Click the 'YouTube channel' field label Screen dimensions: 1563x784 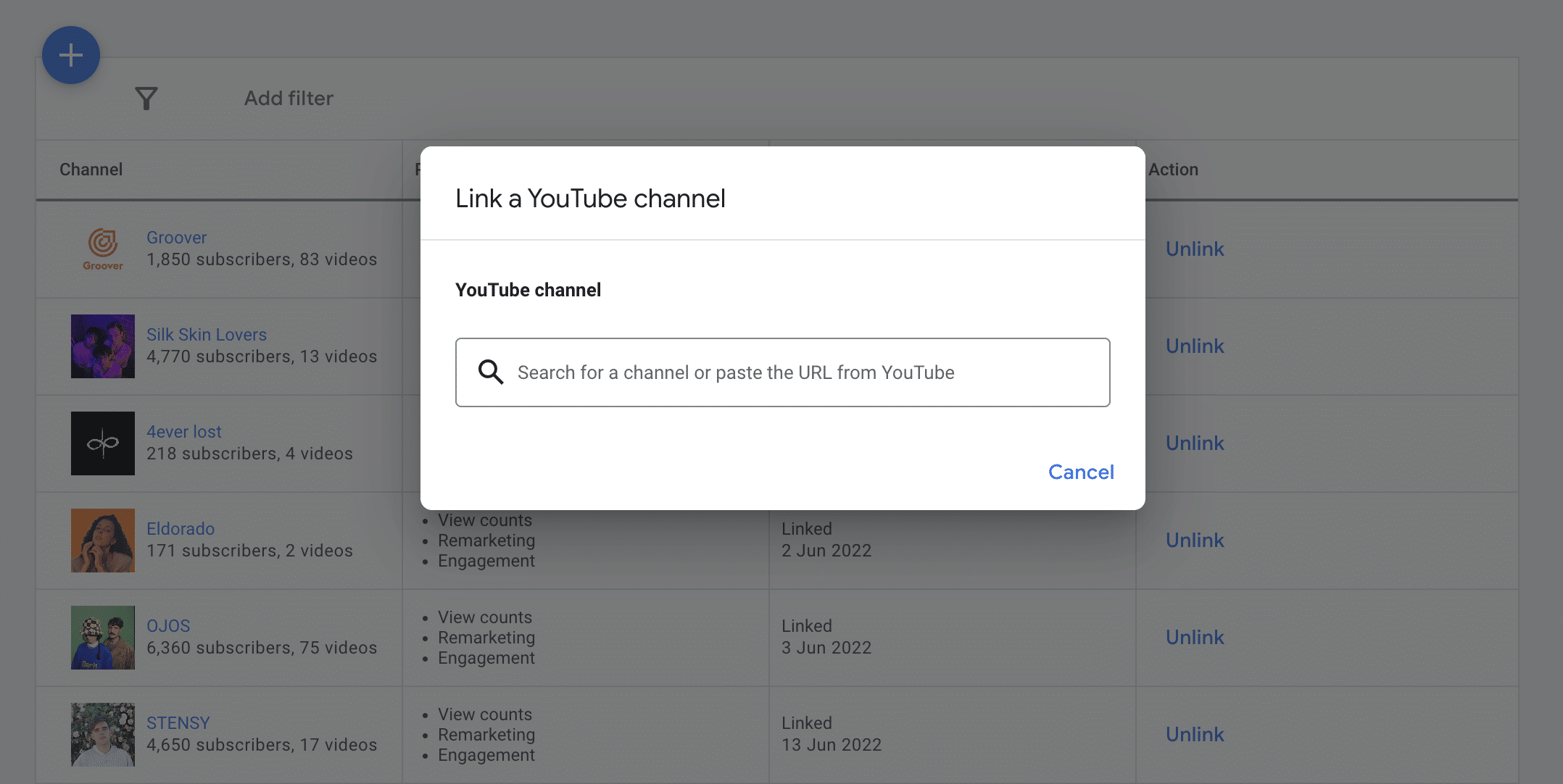528,290
